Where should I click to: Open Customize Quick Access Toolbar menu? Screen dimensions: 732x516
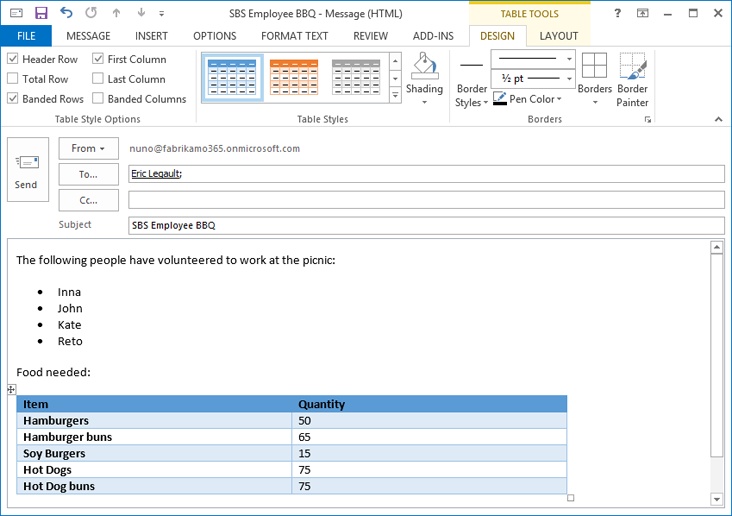[x=162, y=14]
